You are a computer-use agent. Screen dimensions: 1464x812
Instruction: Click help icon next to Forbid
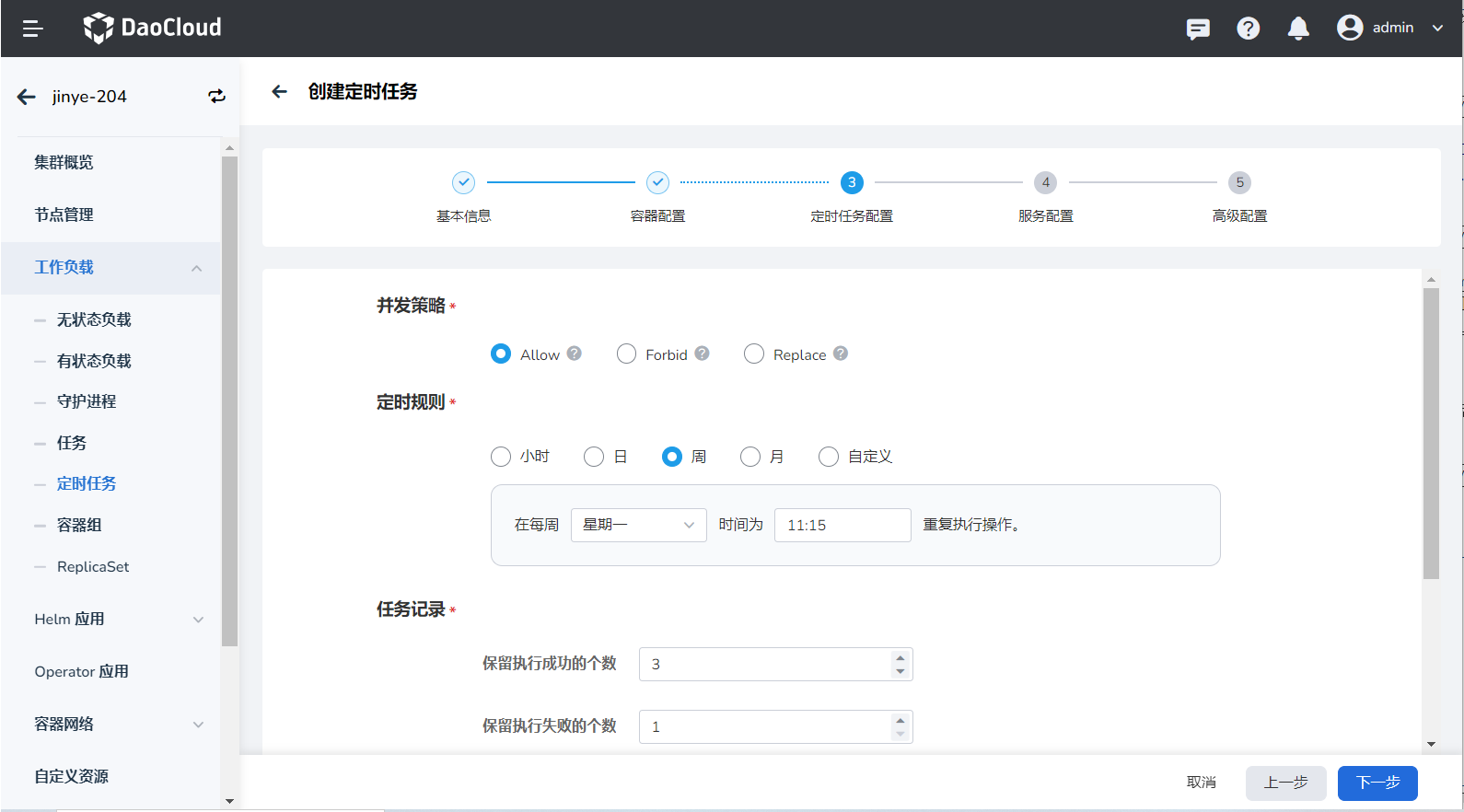coord(702,354)
